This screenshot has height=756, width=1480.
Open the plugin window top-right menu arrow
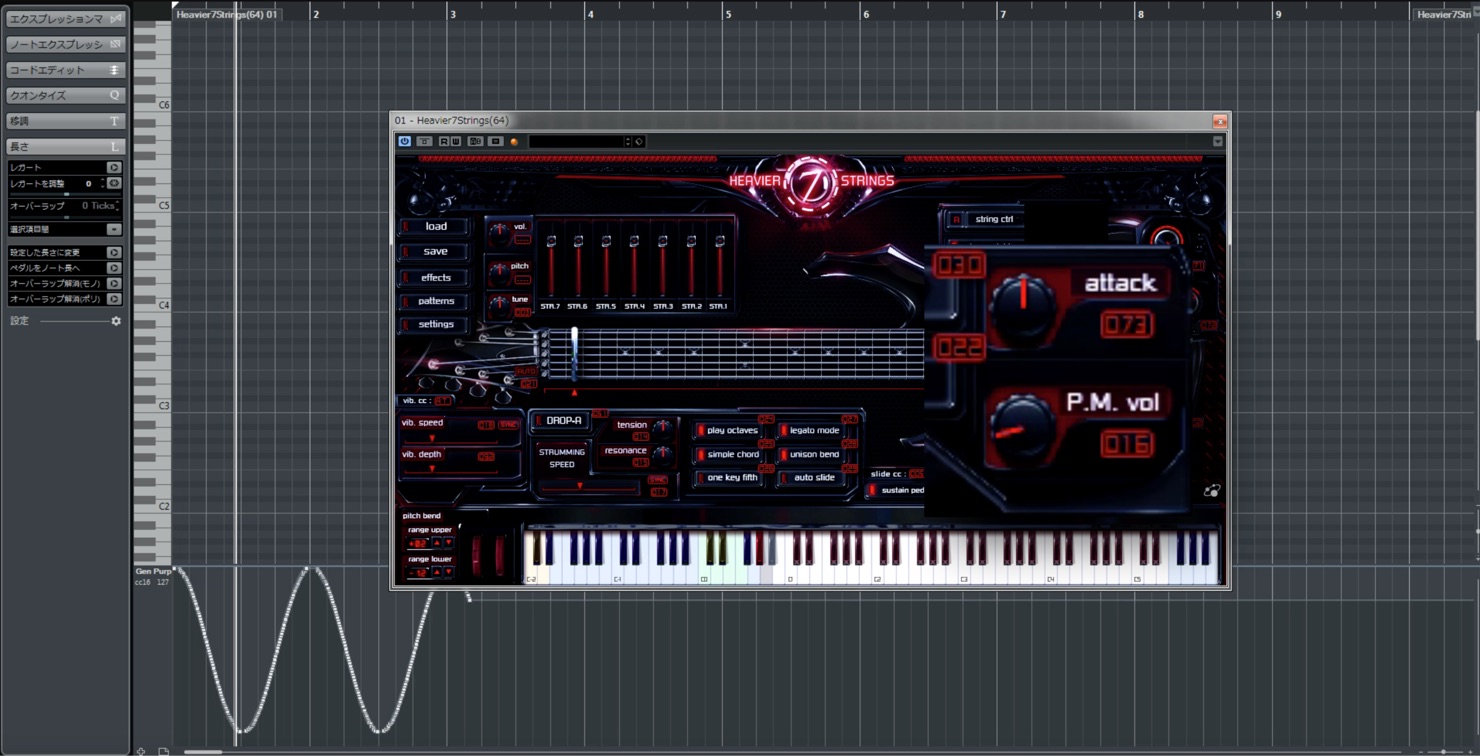1218,142
